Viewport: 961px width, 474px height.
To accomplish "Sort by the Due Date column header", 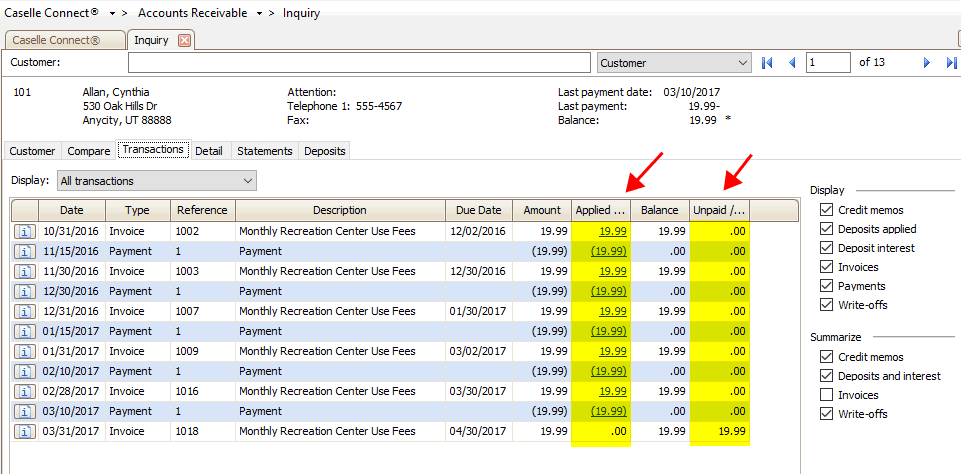I will tap(478, 211).
